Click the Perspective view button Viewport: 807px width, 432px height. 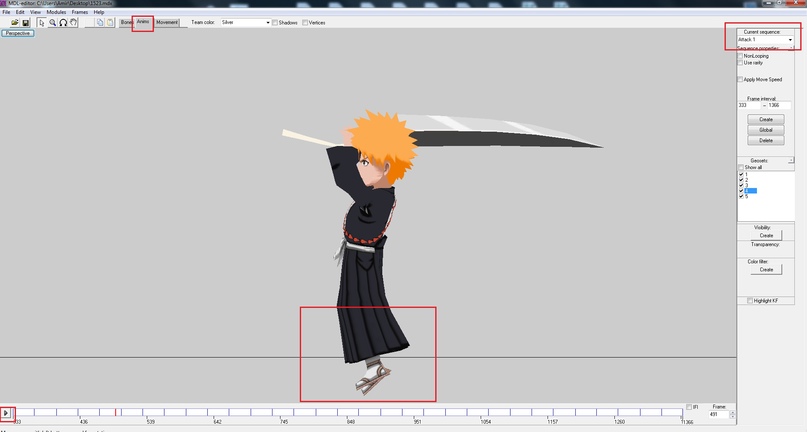[18, 33]
